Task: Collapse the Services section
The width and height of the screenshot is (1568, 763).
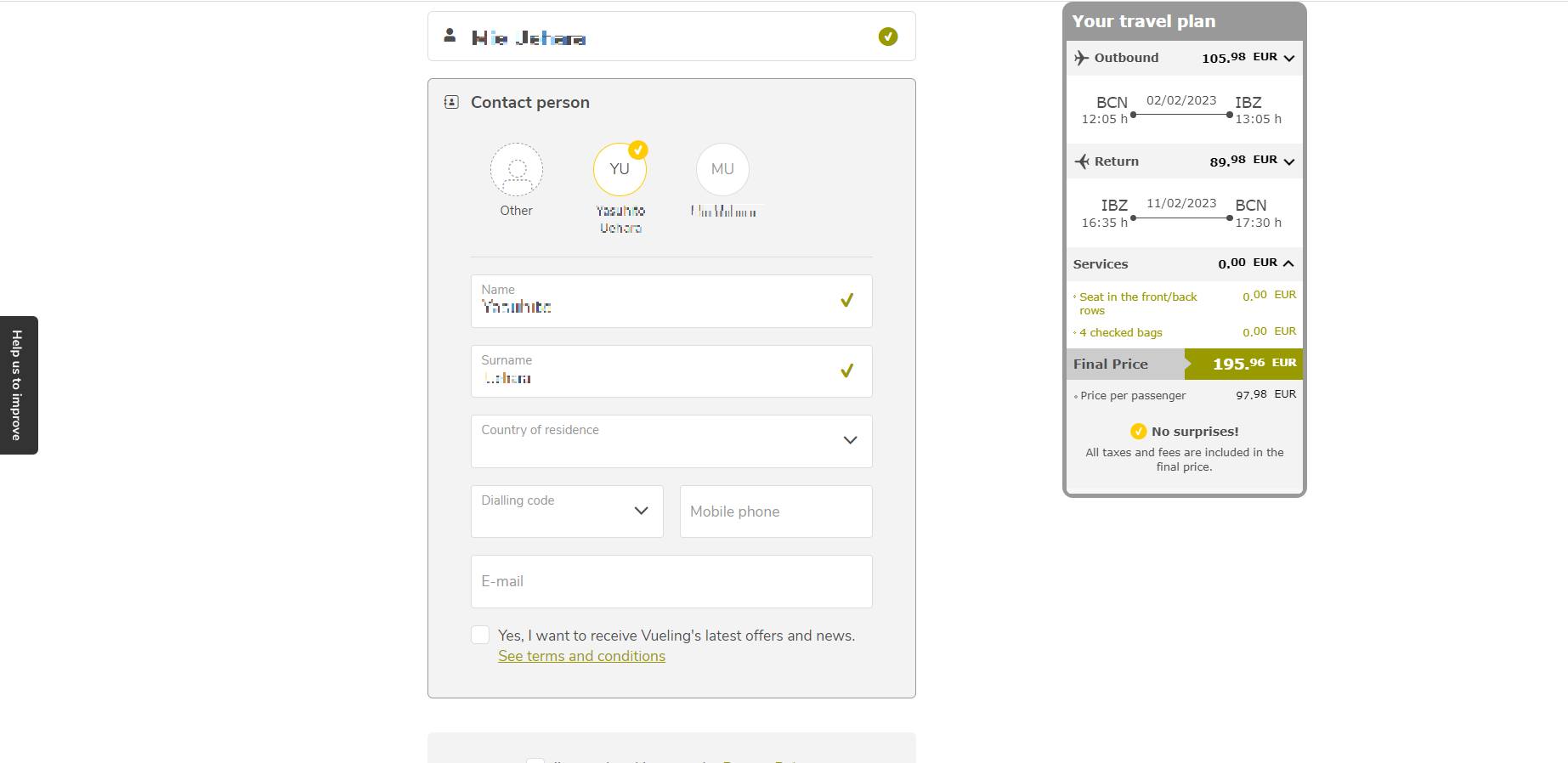Action: (1288, 263)
